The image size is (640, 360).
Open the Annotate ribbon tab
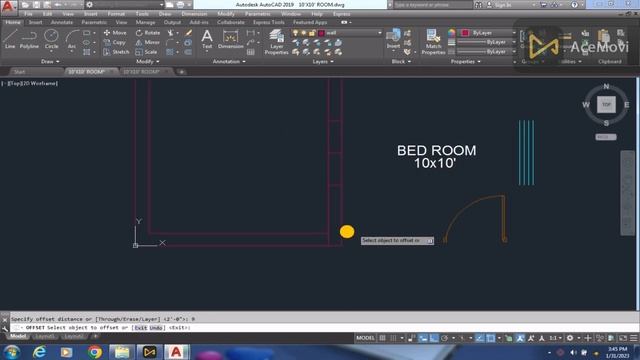pos(62,22)
